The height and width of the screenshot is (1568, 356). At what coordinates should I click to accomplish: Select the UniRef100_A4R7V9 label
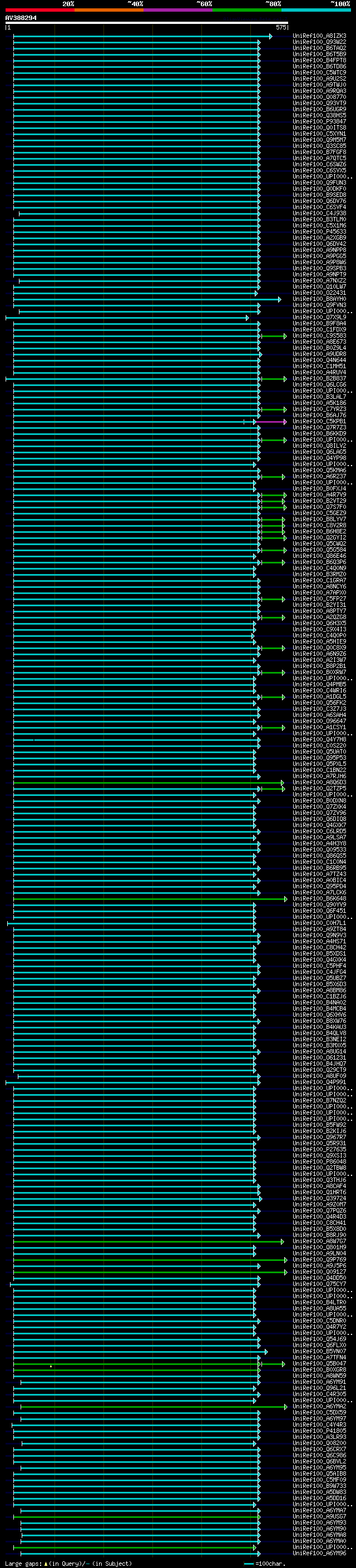(319, 495)
